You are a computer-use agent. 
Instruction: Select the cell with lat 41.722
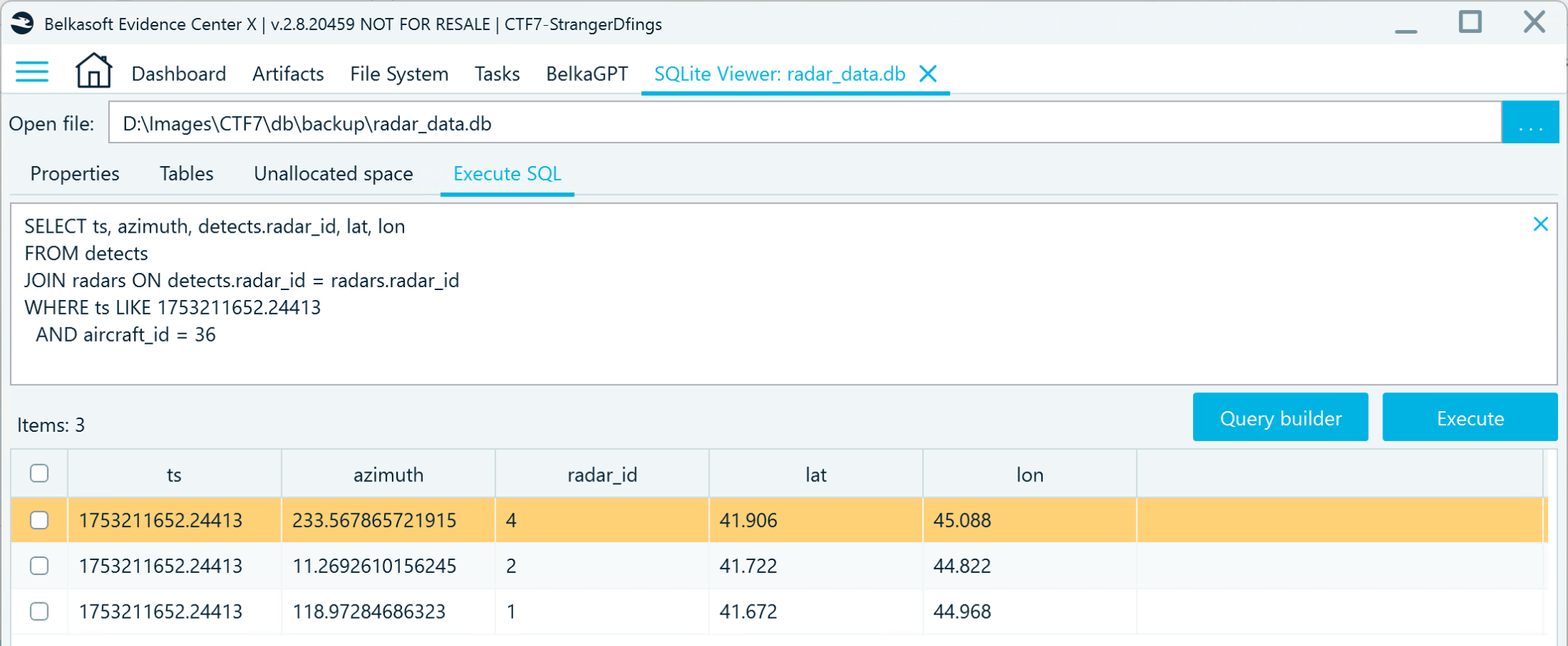point(816,566)
